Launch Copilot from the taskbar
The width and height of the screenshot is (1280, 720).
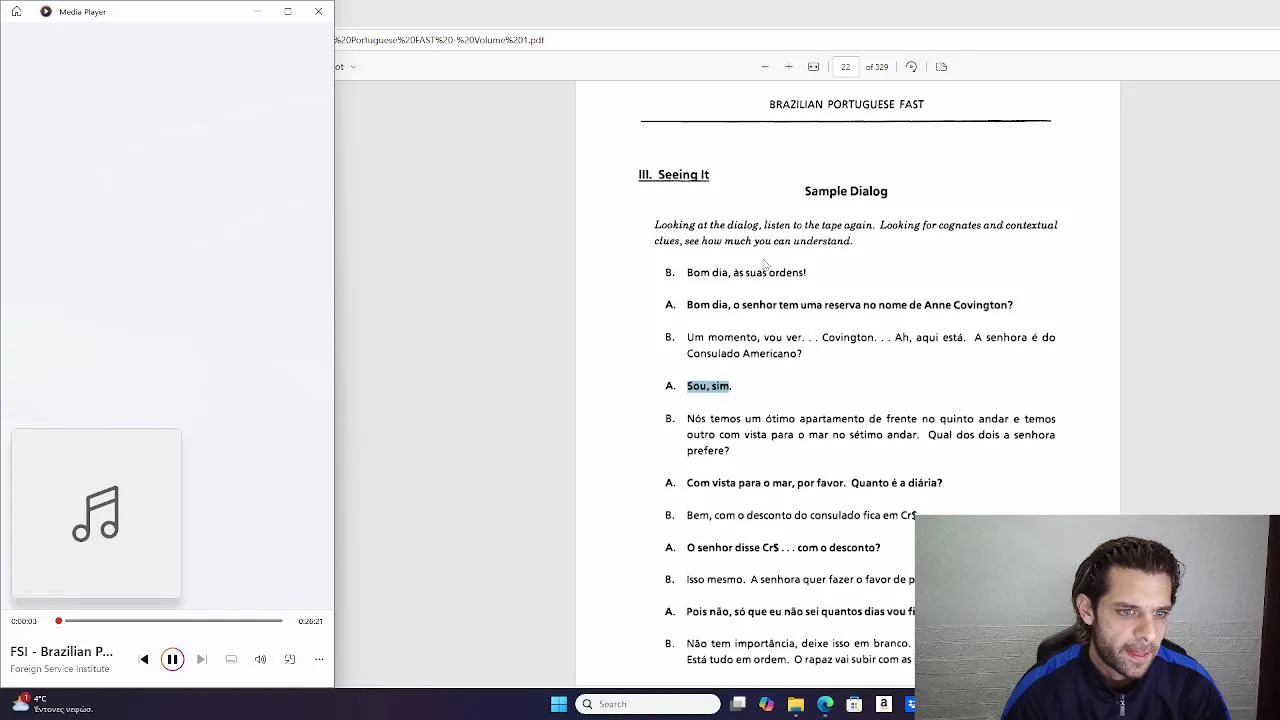766,704
